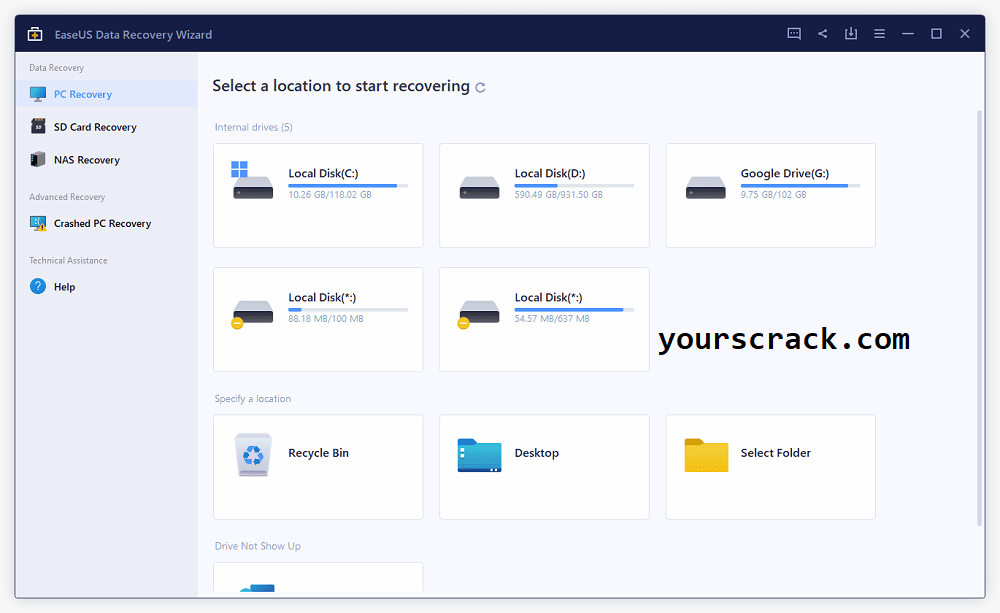Click the text 10.26 GB/118.02 GB
This screenshot has height=613, width=1000.
[x=330, y=195]
